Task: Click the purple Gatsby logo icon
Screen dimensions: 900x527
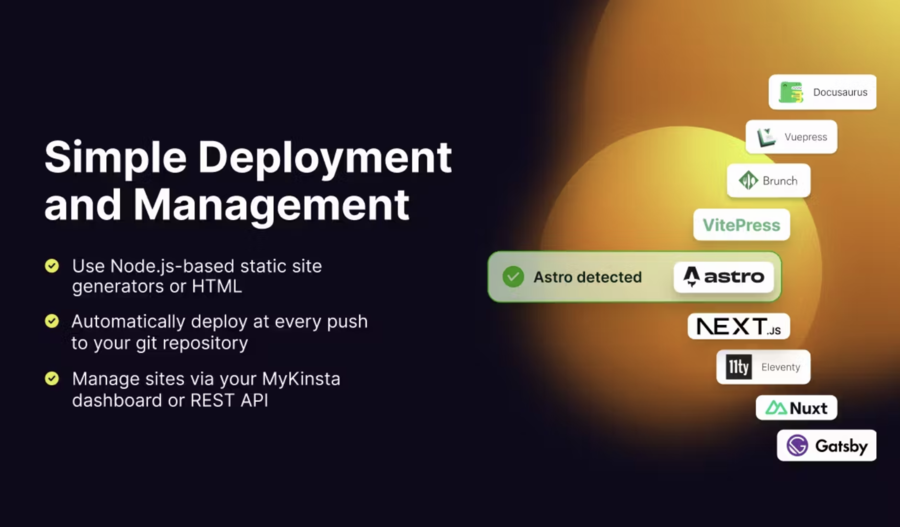Action: coord(797,446)
